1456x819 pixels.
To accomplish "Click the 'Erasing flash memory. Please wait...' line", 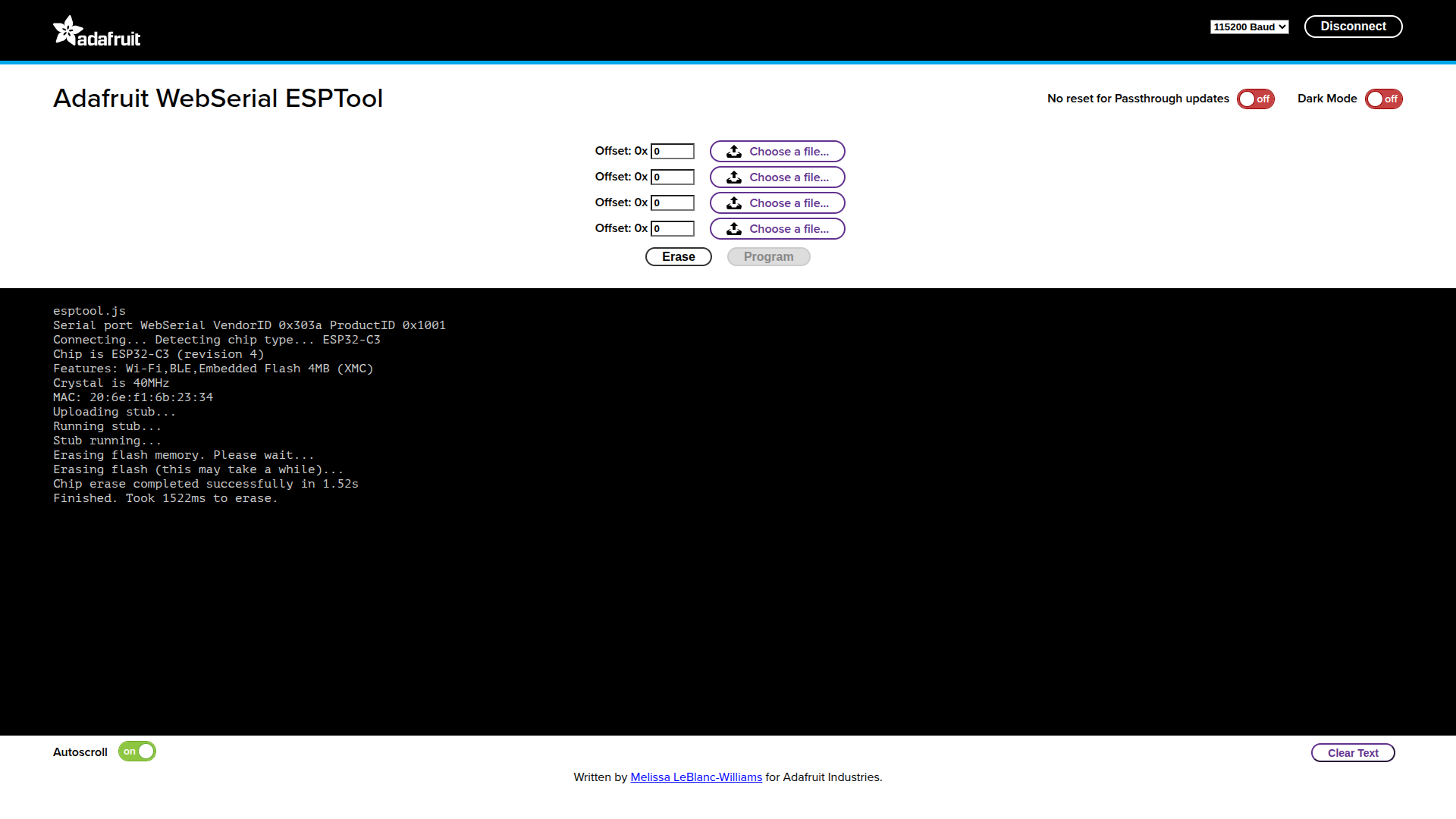I will (x=184, y=455).
